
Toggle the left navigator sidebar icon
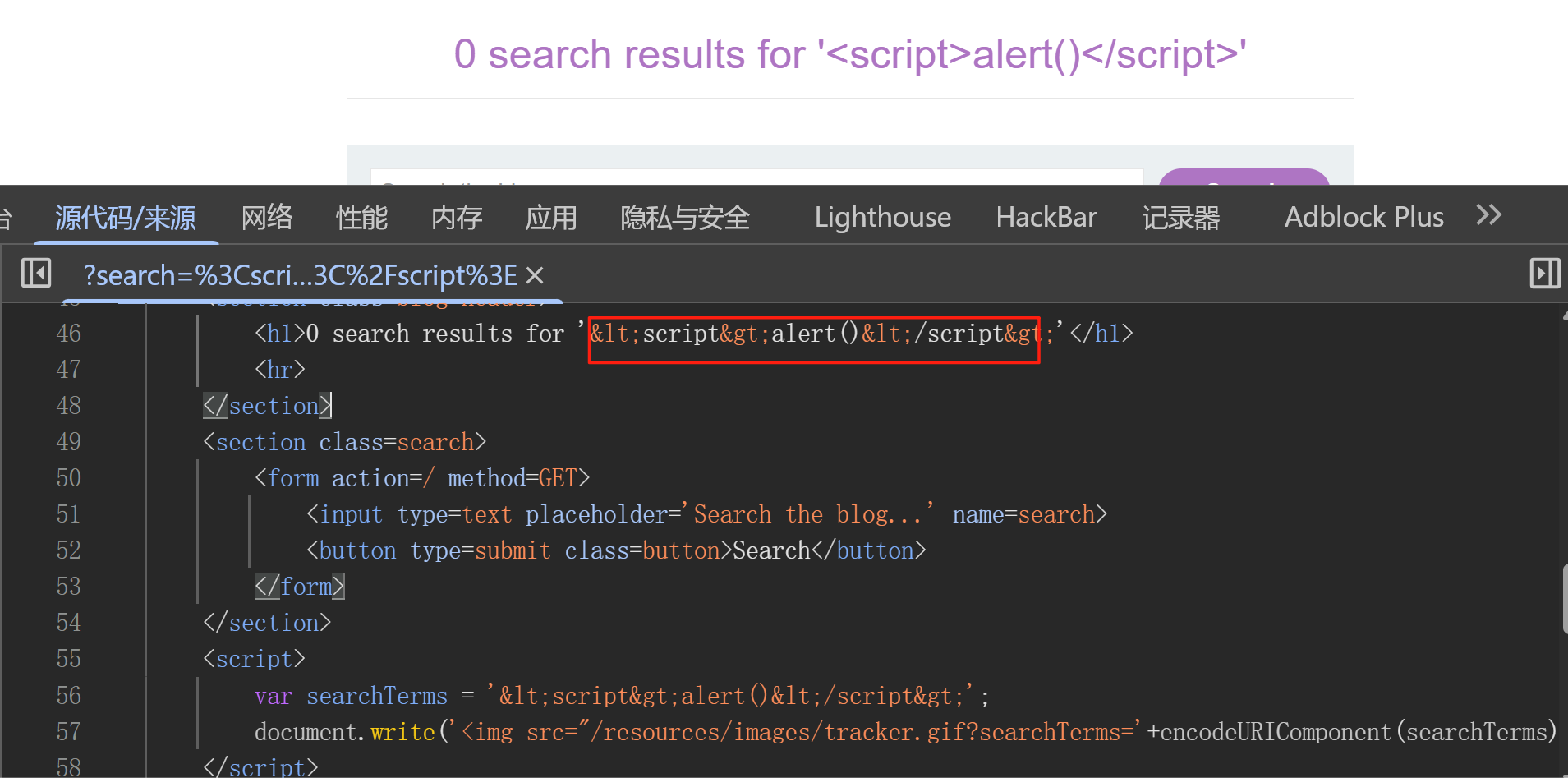pos(36,274)
